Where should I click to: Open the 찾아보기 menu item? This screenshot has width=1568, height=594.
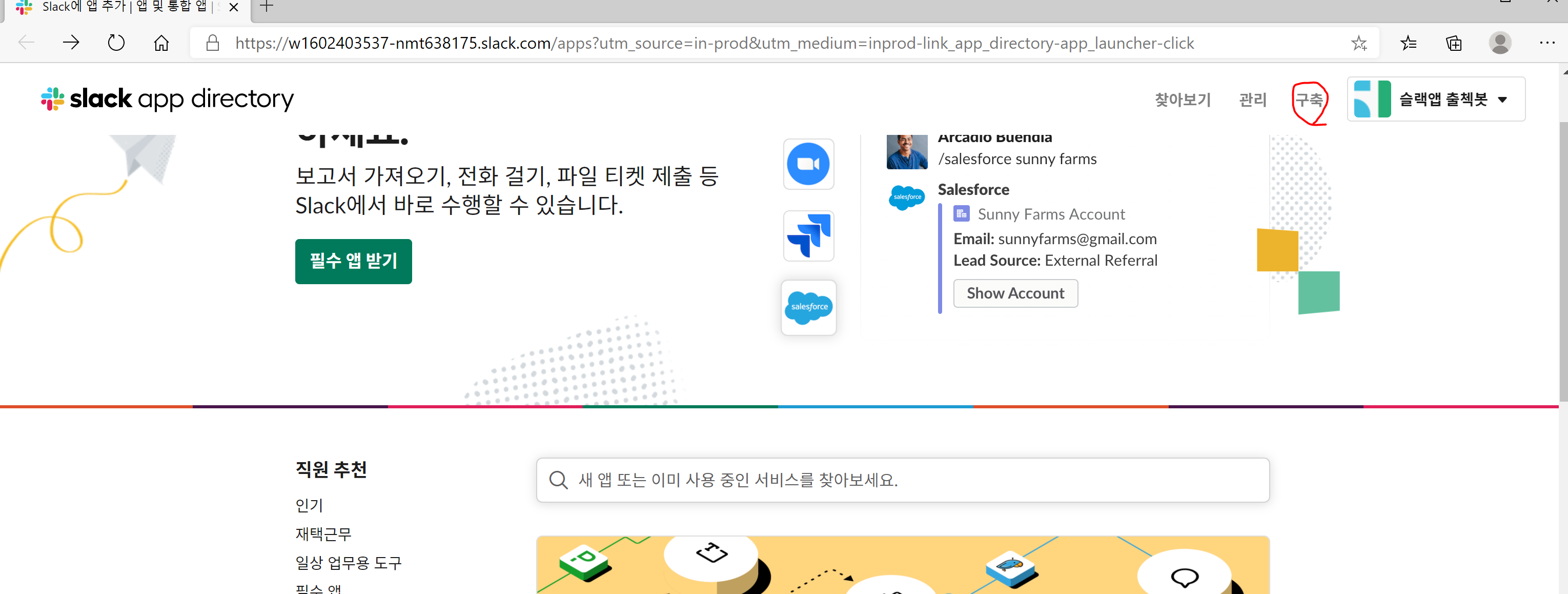[x=1183, y=100]
